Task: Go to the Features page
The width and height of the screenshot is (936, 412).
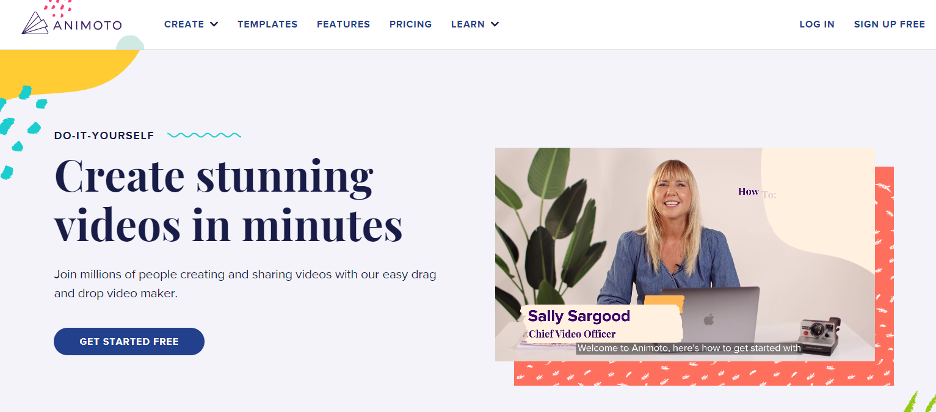Action: [x=343, y=24]
